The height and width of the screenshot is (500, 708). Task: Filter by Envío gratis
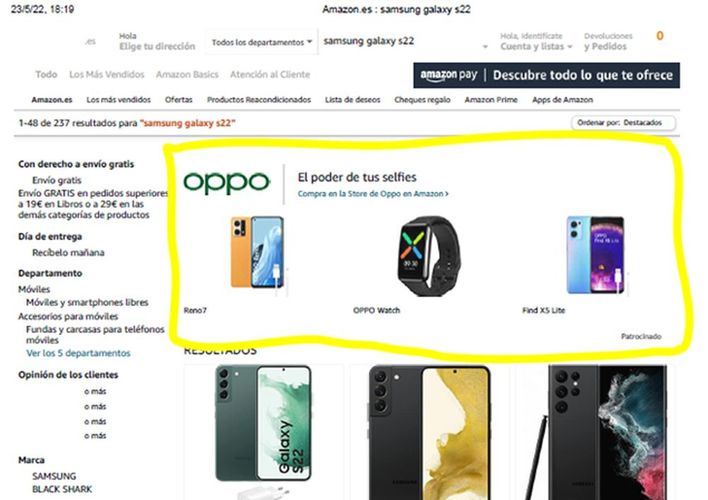coord(56,180)
